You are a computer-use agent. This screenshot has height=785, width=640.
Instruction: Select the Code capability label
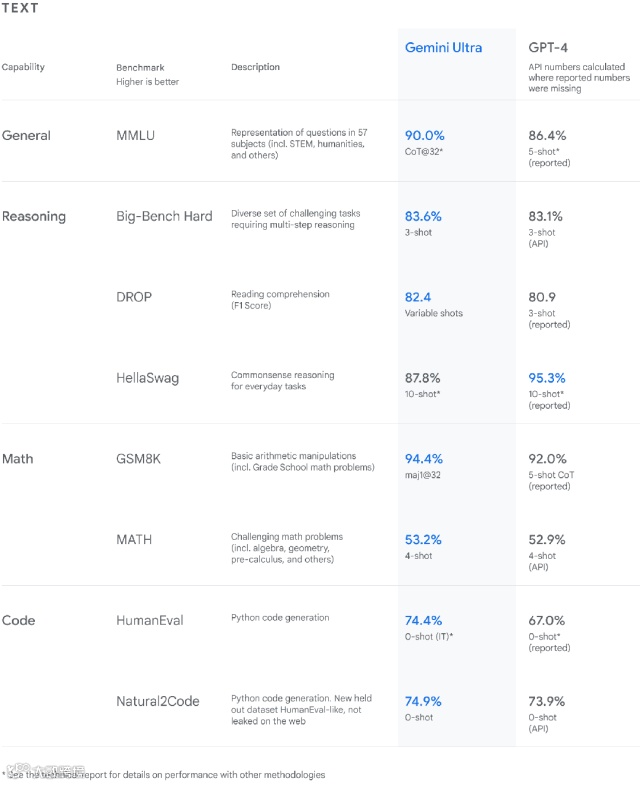click(x=19, y=620)
